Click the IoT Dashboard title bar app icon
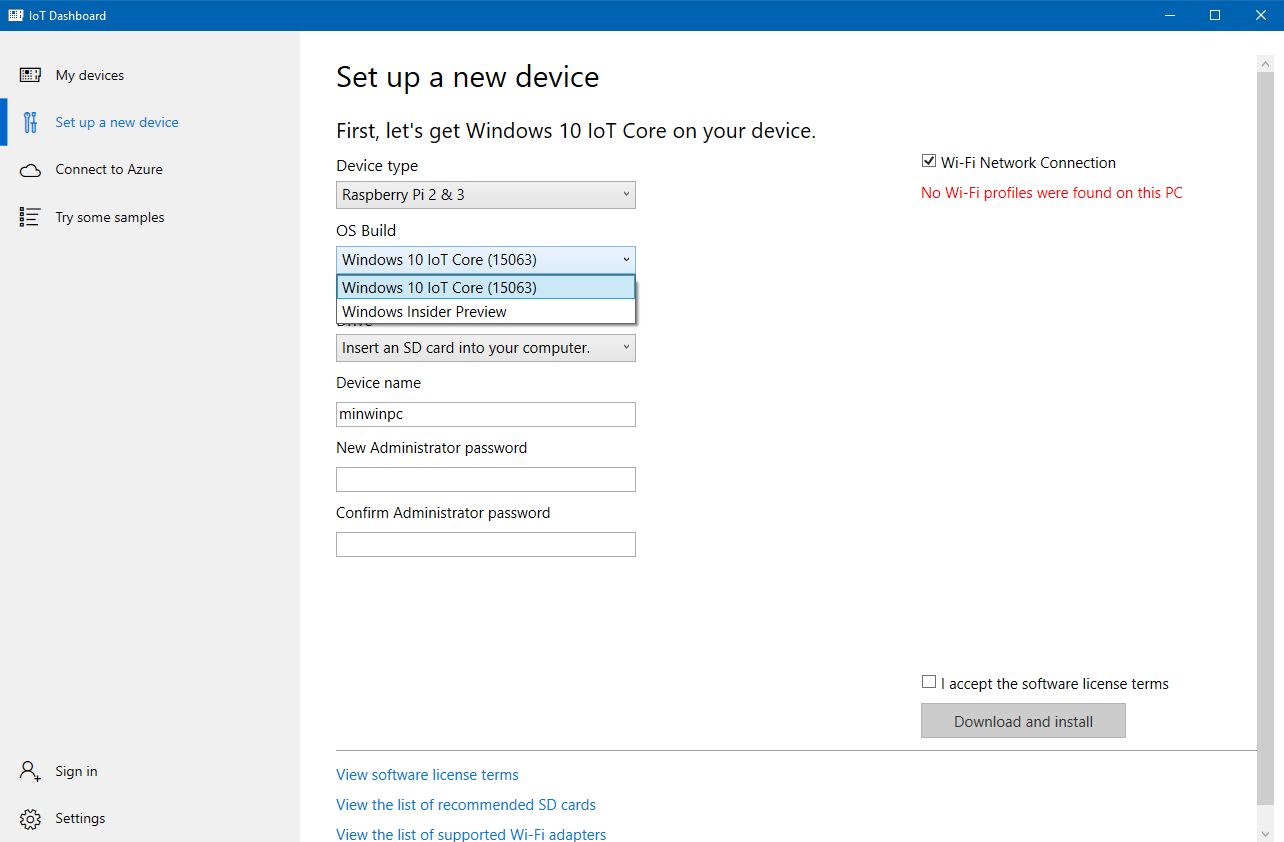Image resolution: width=1284 pixels, height=842 pixels. tap(16, 15)
